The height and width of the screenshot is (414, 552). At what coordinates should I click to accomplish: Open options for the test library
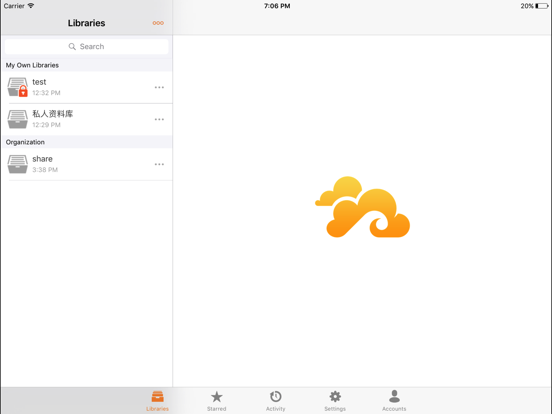pyautogui.click(x=159, y=87)
